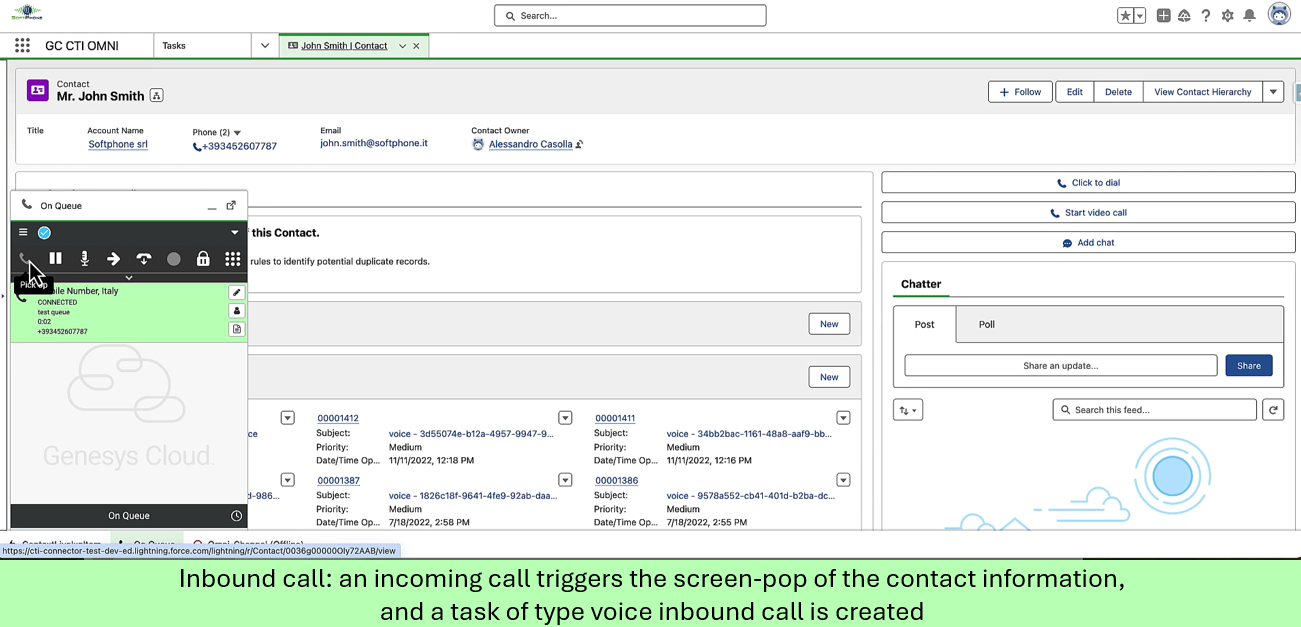
Task: Click the Share an update field
Action: coord(1060,366)
